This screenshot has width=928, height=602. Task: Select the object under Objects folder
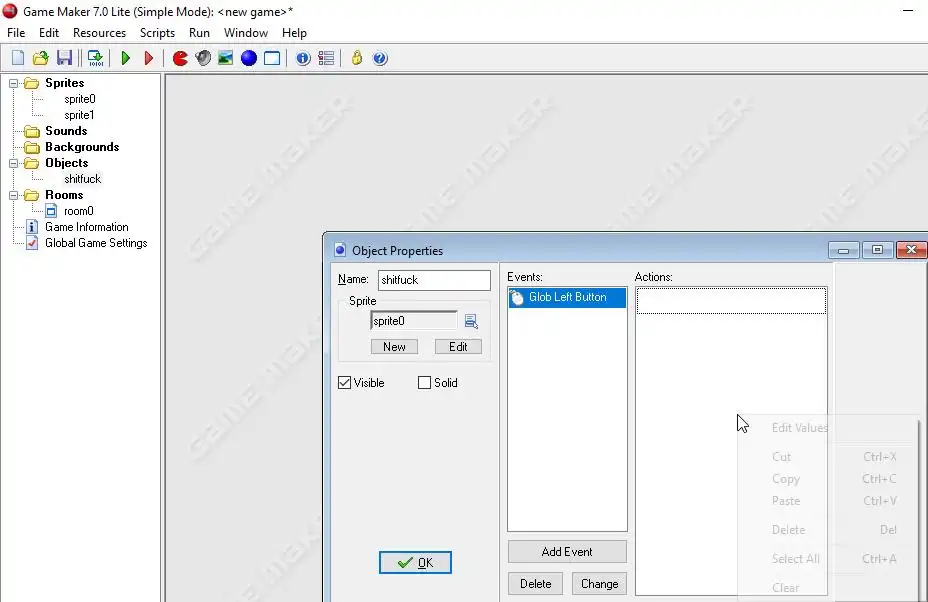tap(82, 179)
